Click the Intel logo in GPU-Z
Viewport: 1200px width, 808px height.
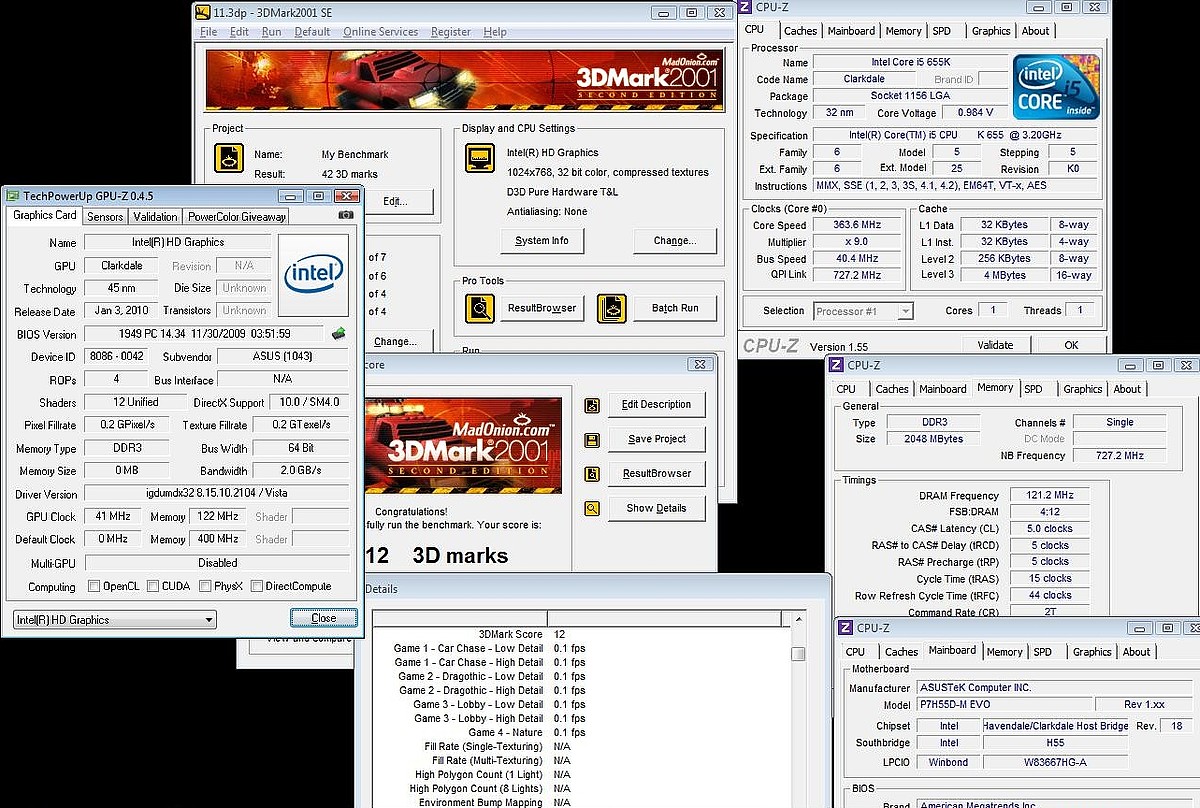point(313,273)
